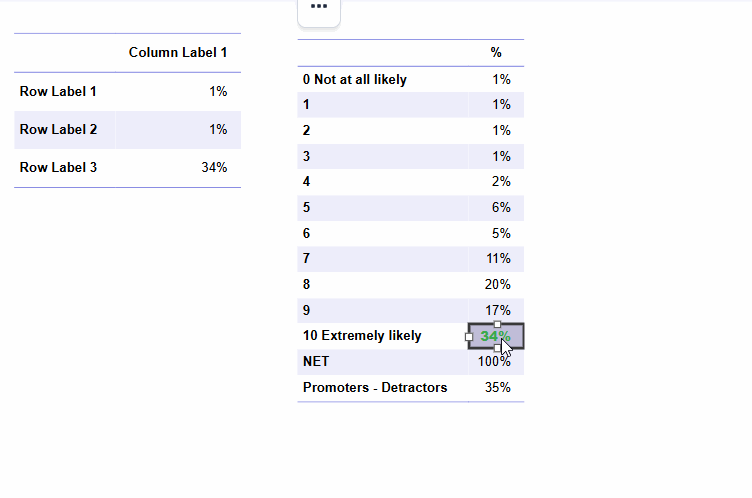Select the NET row label
The width and height of the screenshot is (752, 498).
[316, 361]
